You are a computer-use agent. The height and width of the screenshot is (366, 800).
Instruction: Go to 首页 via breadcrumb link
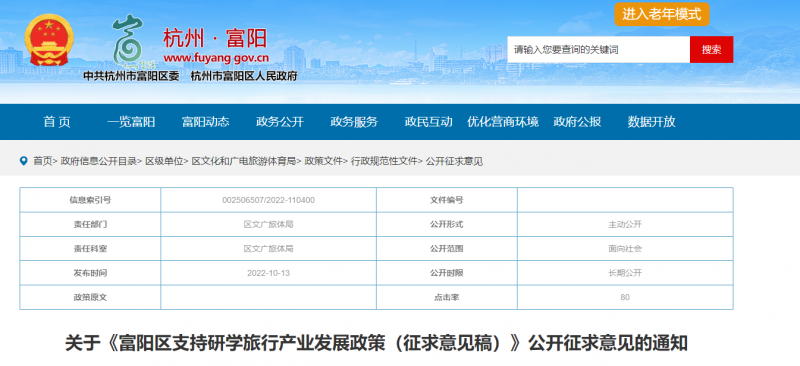click(x=42, y=161)
